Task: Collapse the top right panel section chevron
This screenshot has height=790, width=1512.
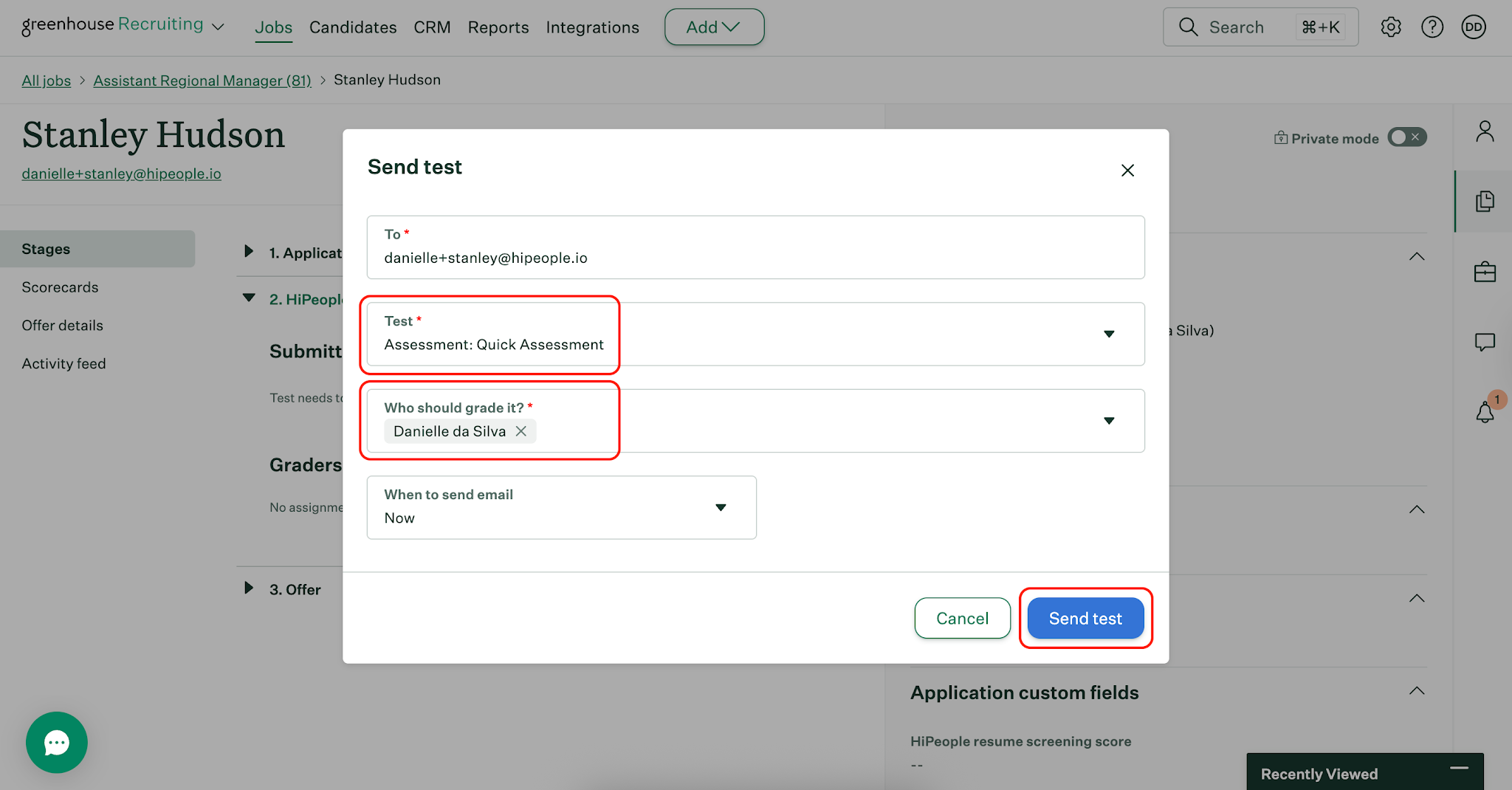Action: click(x=1417, y=257)
